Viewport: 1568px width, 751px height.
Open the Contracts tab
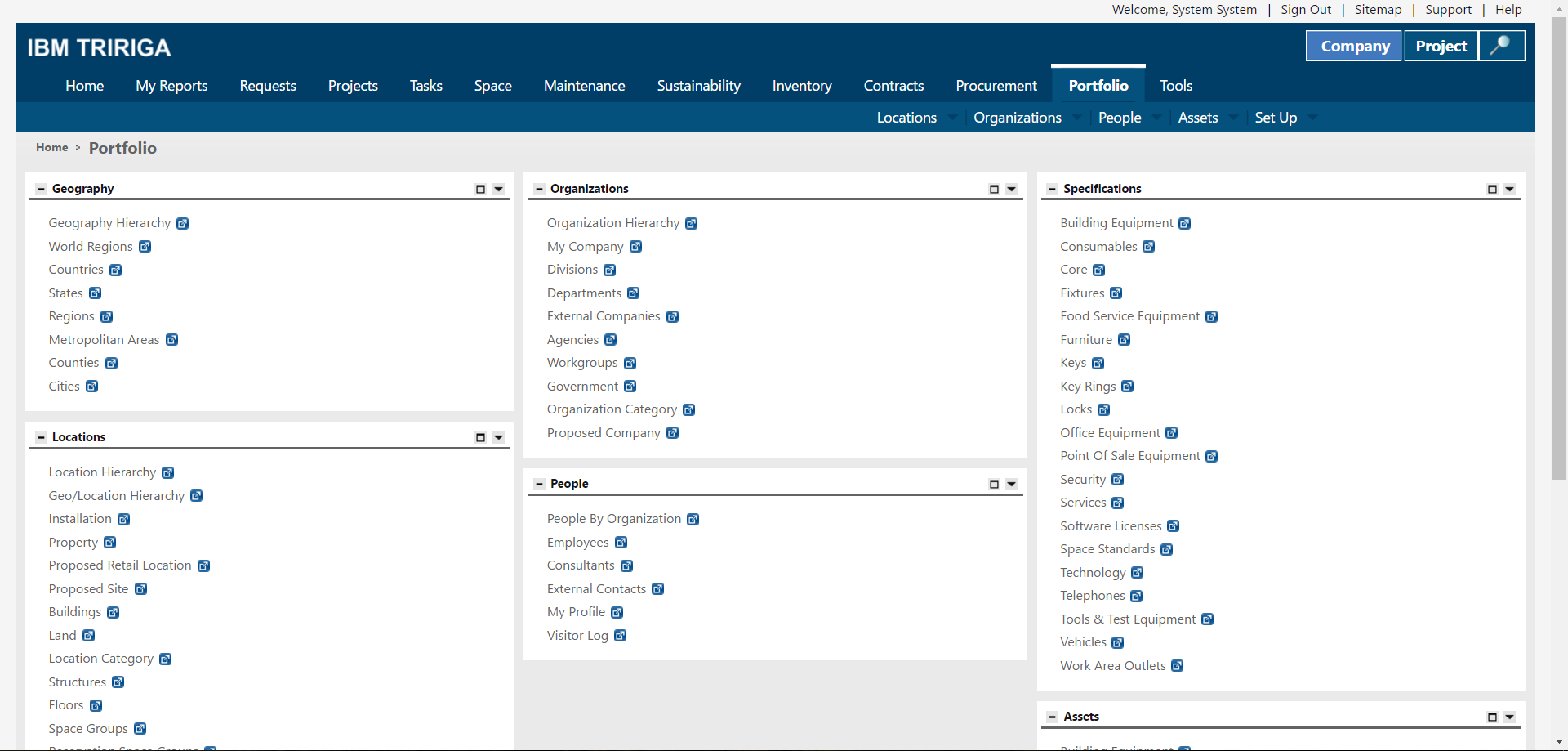click(894, 86)
